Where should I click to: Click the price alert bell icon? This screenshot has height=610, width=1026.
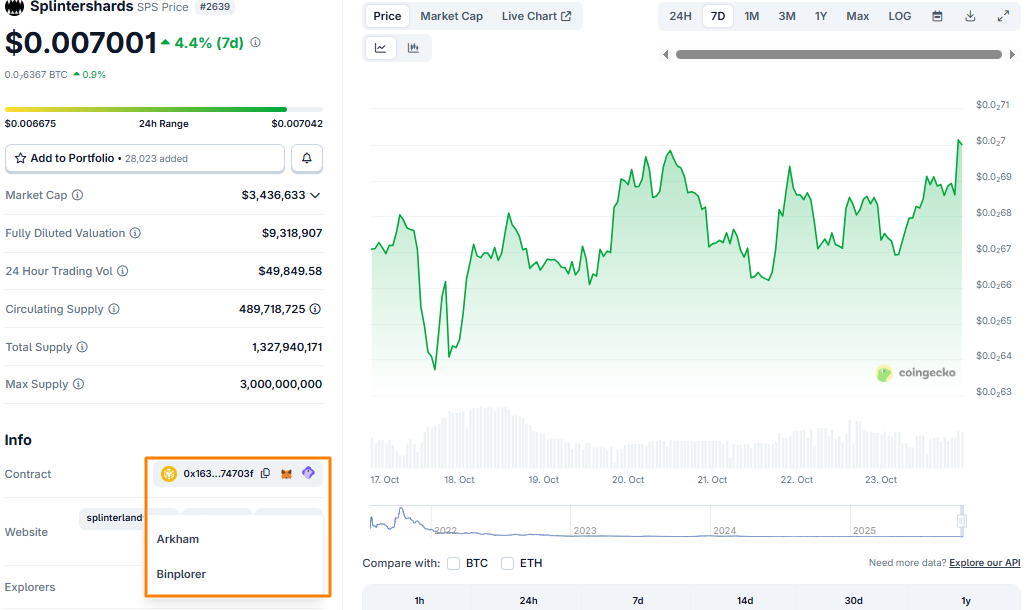pos(307,158)
